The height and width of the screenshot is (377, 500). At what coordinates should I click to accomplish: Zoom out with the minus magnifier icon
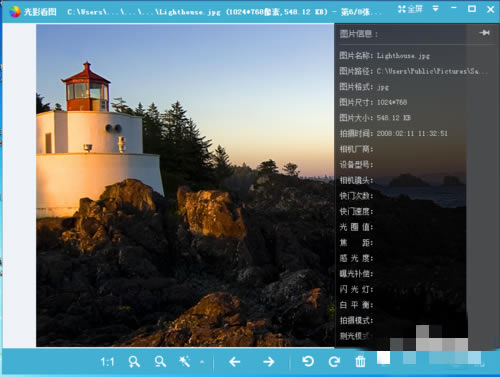[160, 362]
